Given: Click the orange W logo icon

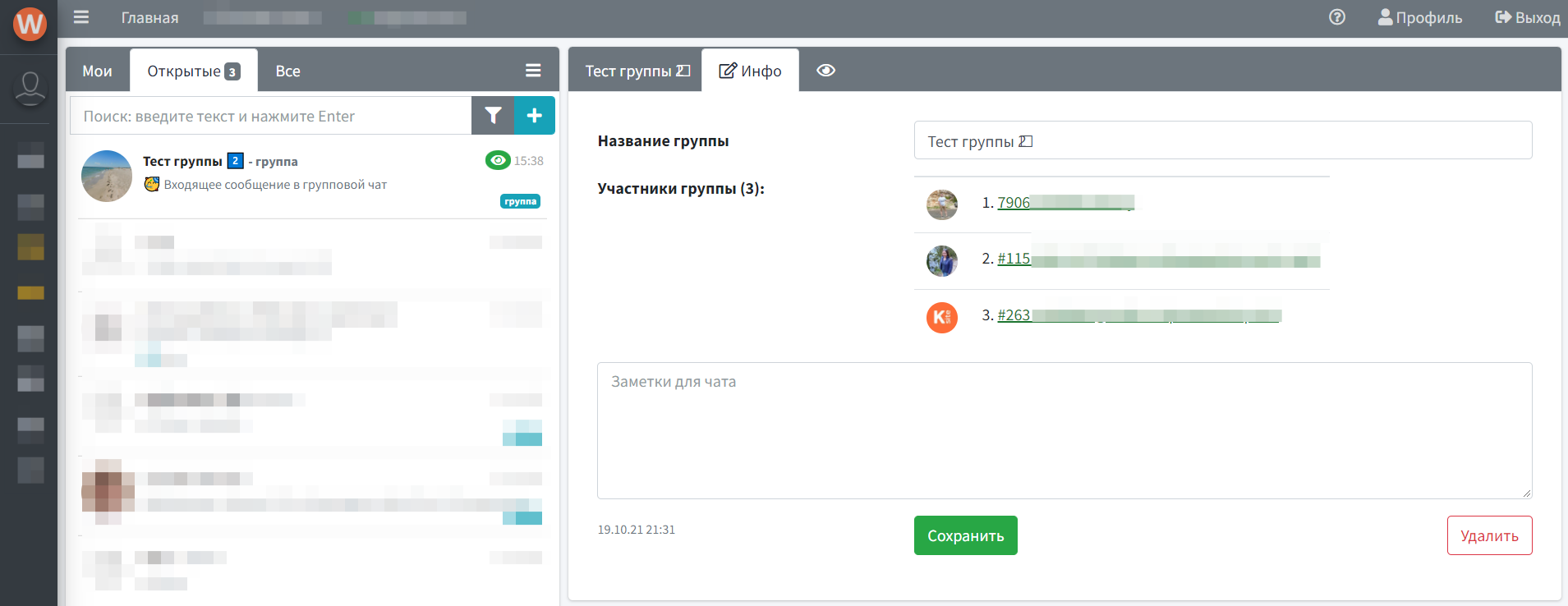Looking at the screenshot, I should [30, 24].
